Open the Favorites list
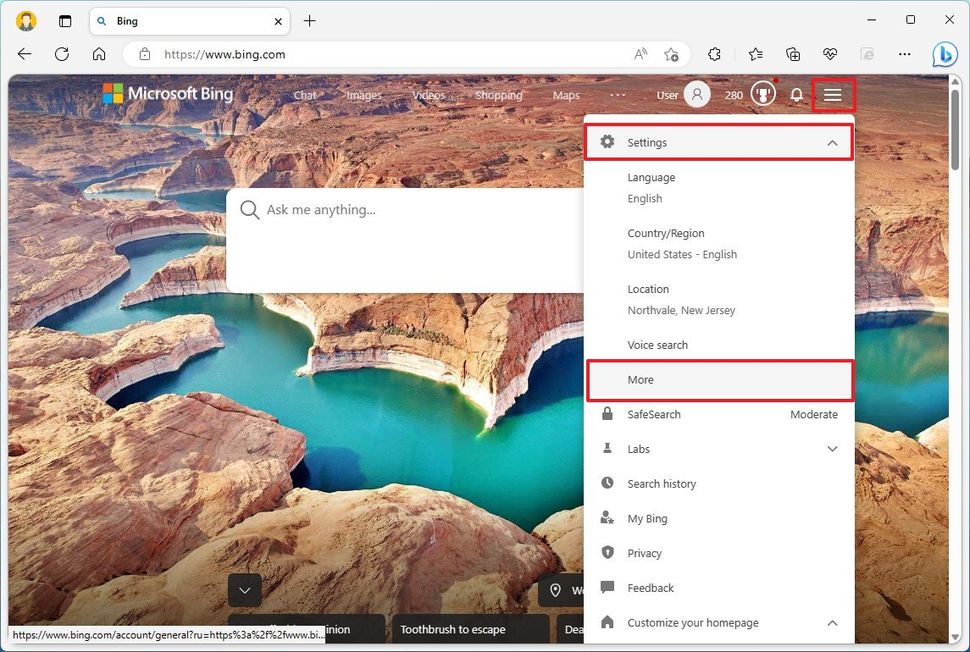Image resolution: width=970 pixels, height=652 pixels. [x=755, y=54]
